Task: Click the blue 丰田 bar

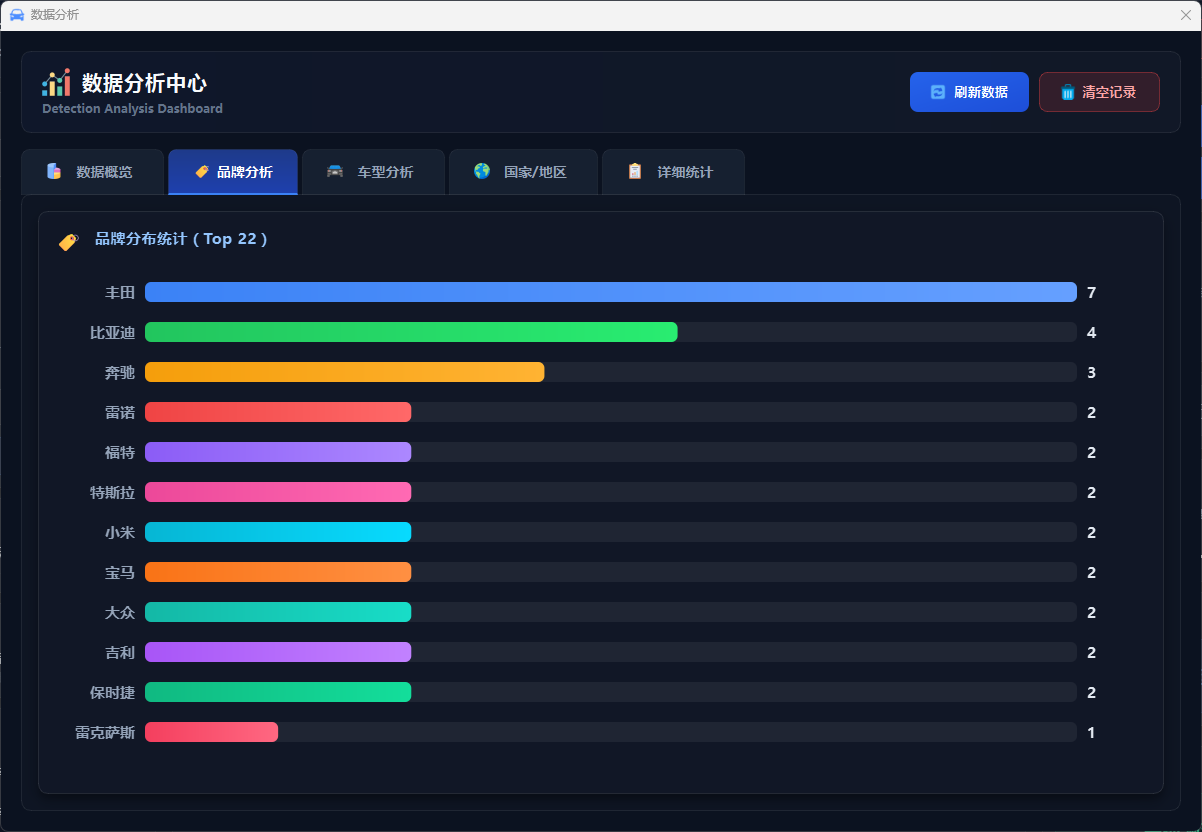Action: 611,292
